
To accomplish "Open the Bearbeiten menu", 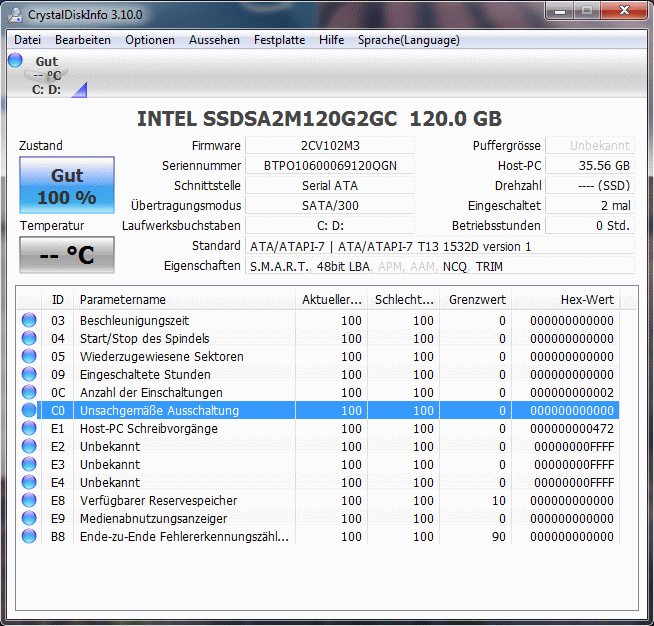I will tap(83, 40).
